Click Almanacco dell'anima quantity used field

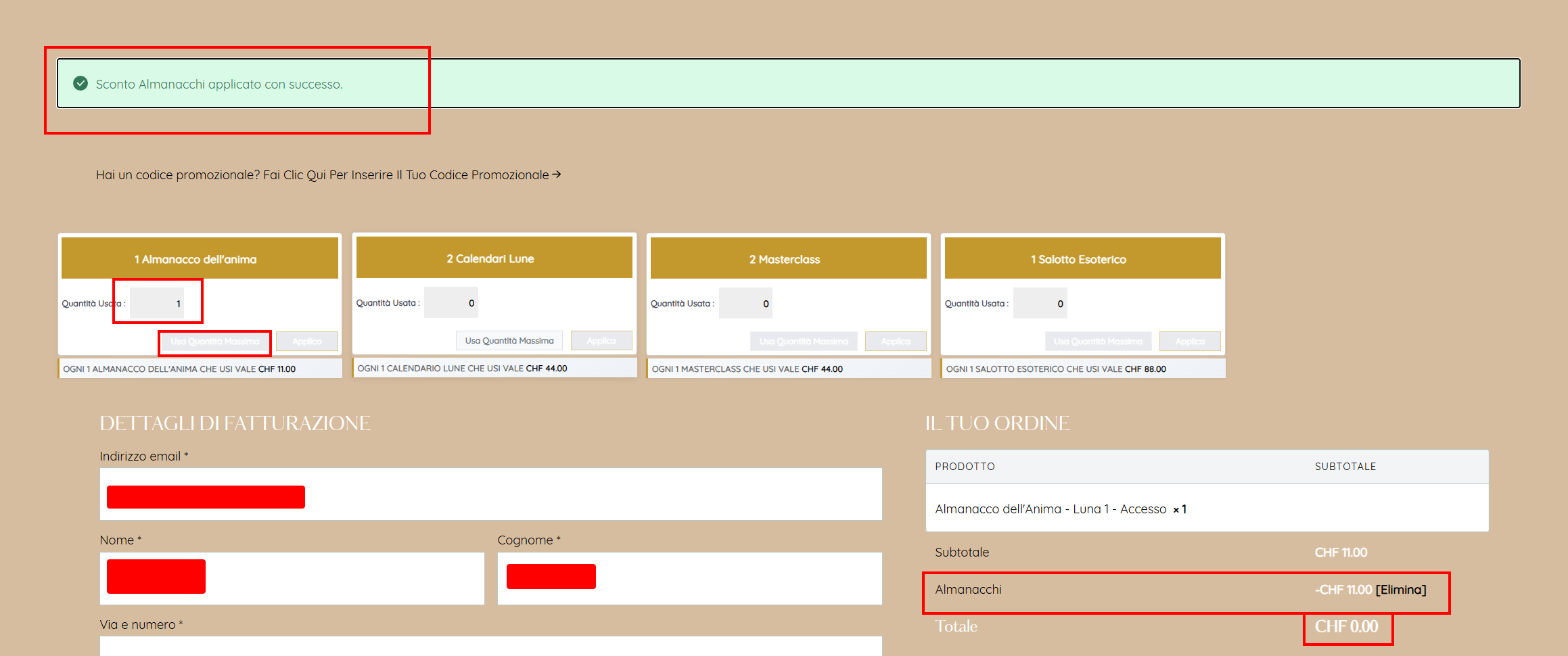click(157, 304)
